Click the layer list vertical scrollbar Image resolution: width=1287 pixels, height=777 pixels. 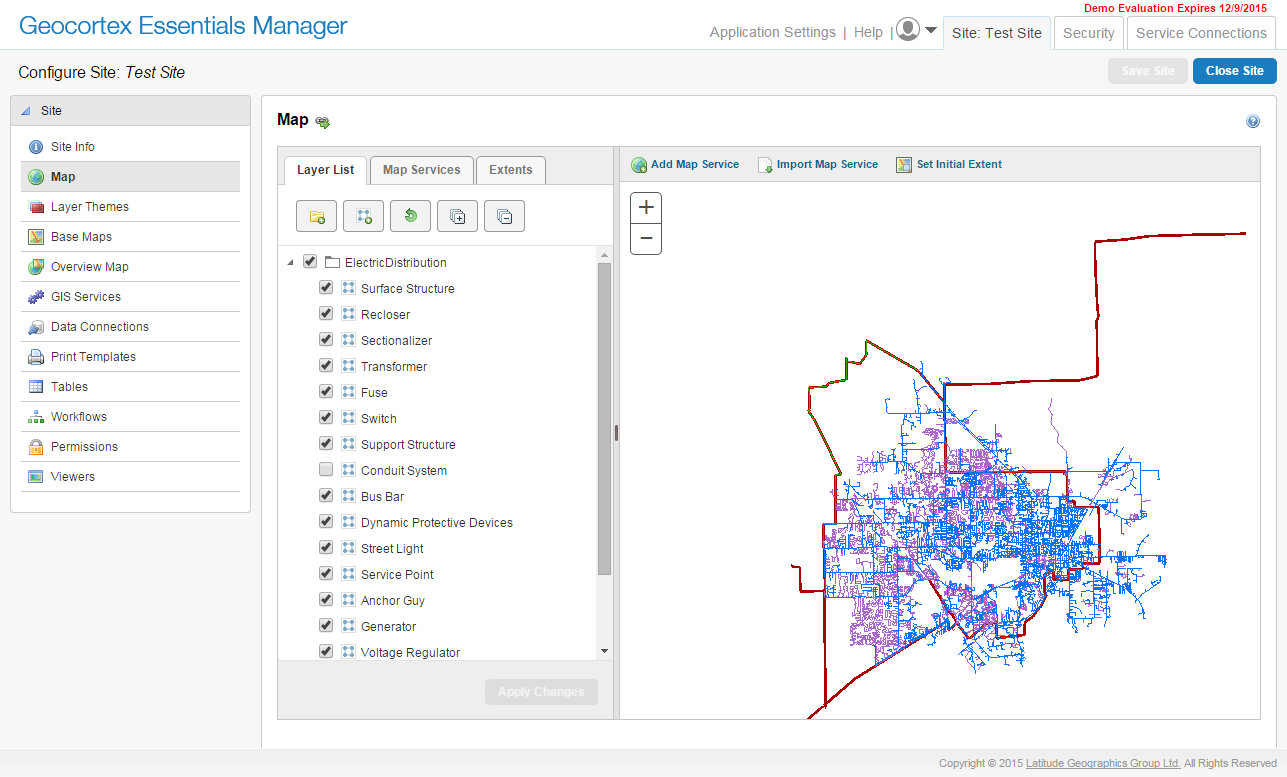click(x=604, y=420)
